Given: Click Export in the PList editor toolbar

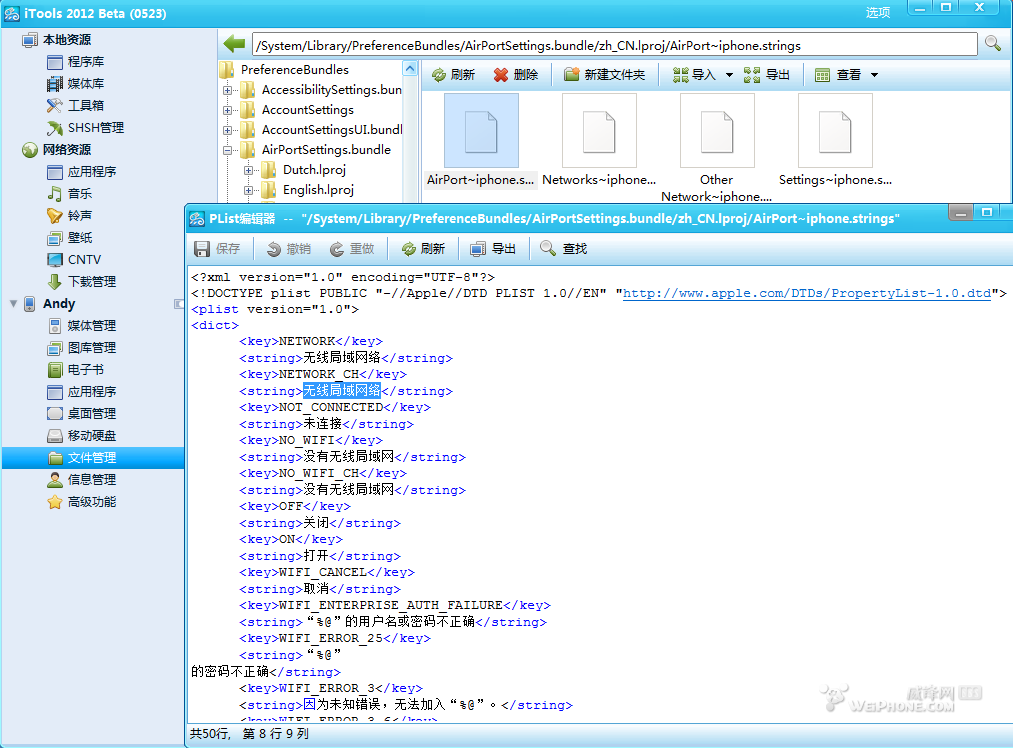Looking at the screenshot, I should (478, 249).
